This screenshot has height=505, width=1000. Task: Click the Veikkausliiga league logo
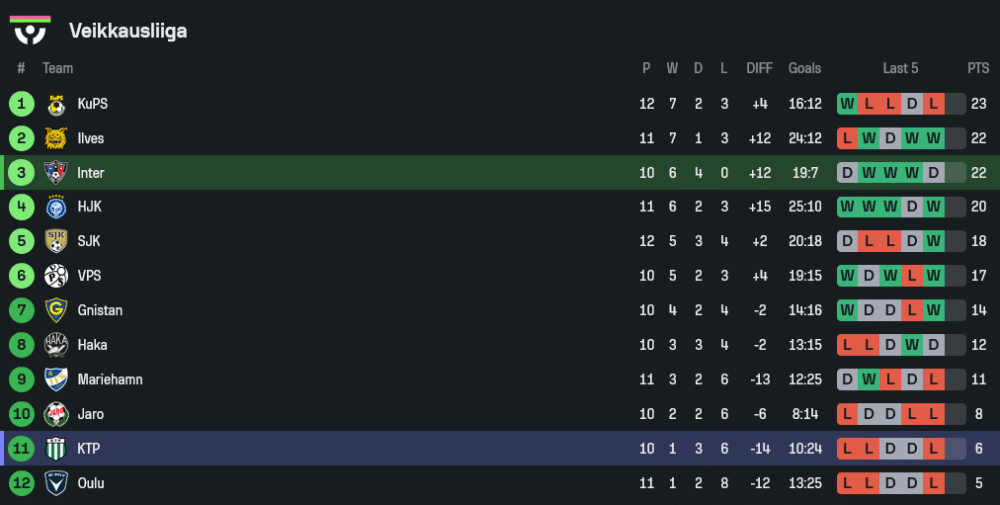coord(30,29)
